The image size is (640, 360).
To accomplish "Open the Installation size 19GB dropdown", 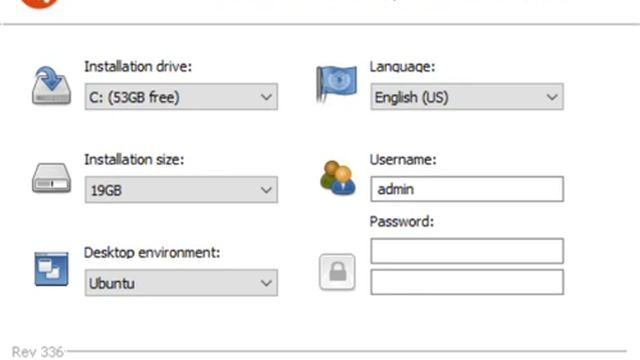I will click(181, 190).
